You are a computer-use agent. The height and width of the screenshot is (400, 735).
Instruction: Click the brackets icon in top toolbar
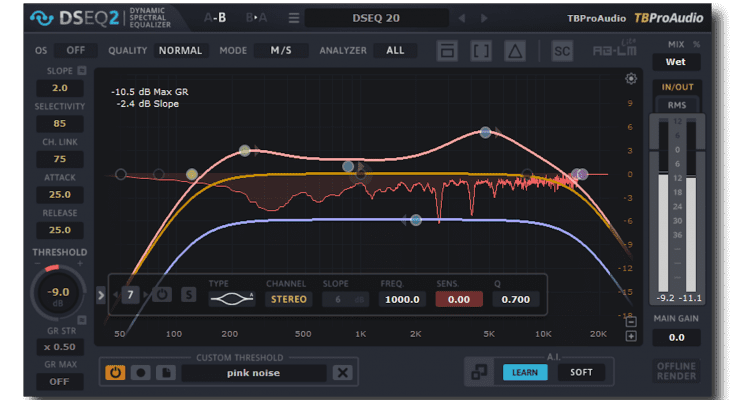(x=481, y=50)
